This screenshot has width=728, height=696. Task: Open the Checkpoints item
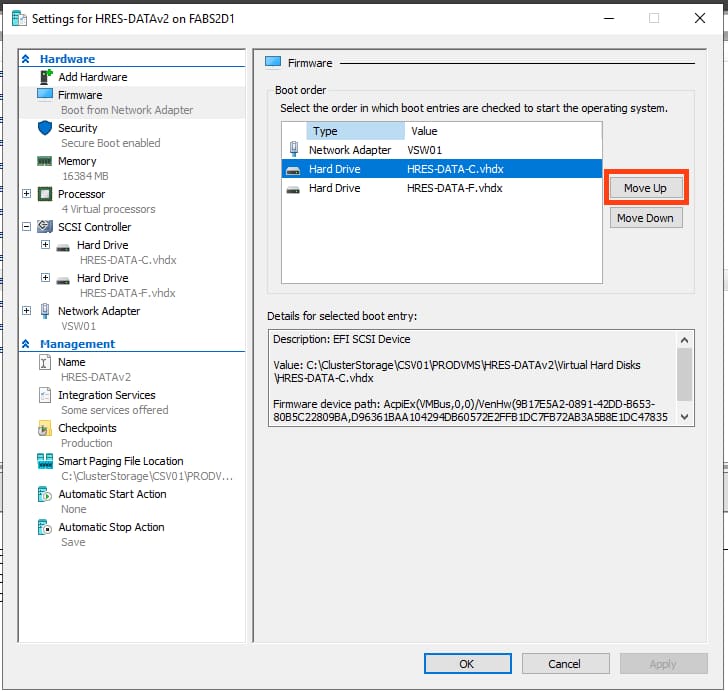point(87,428)
